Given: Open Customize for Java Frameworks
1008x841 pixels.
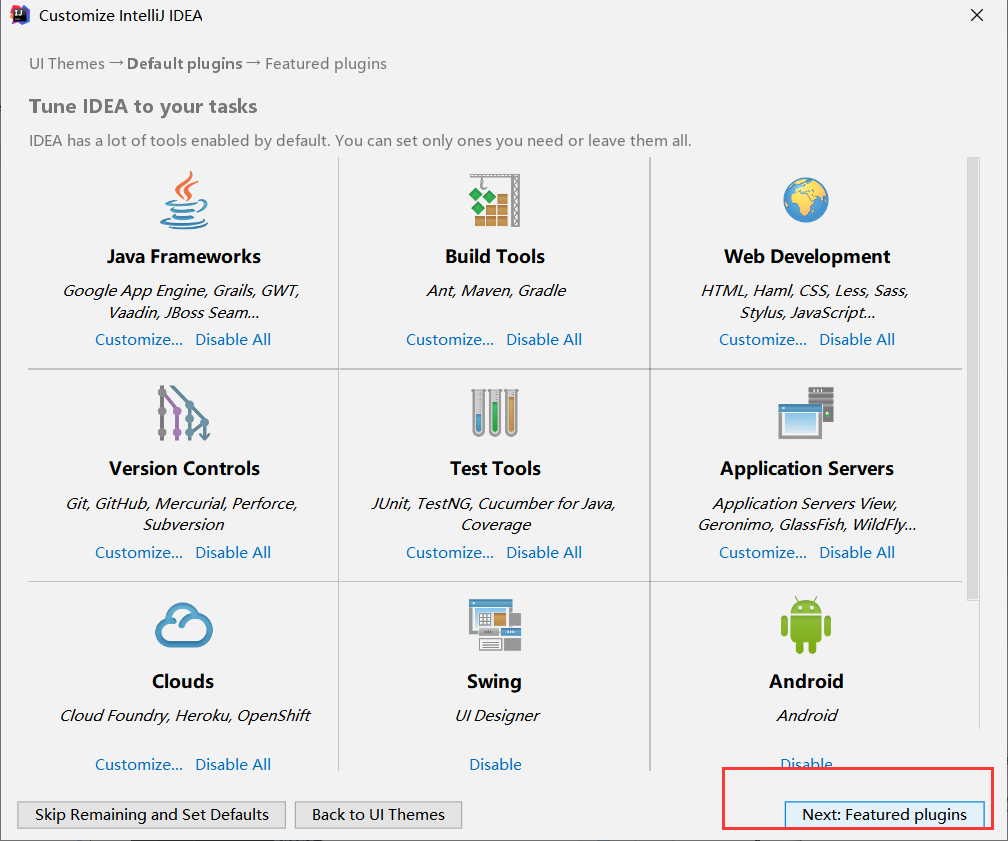Looking at the screenshot, I should 139,339.
